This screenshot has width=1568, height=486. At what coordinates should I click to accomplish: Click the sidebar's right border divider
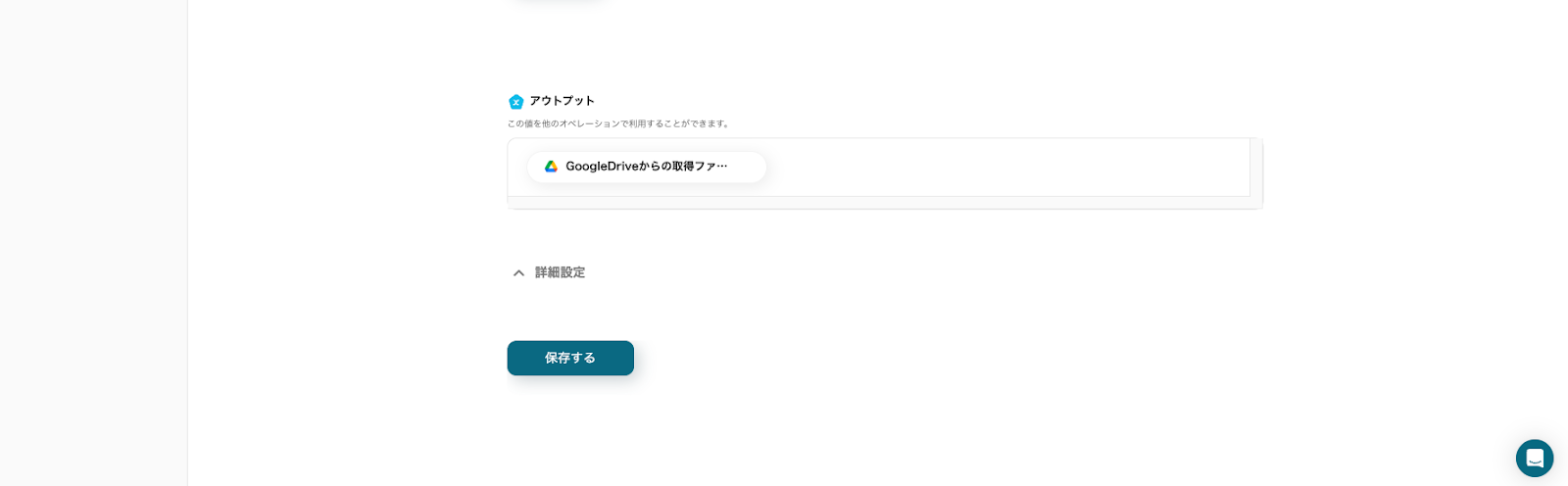pyautogui.click(x=187, y=245)
